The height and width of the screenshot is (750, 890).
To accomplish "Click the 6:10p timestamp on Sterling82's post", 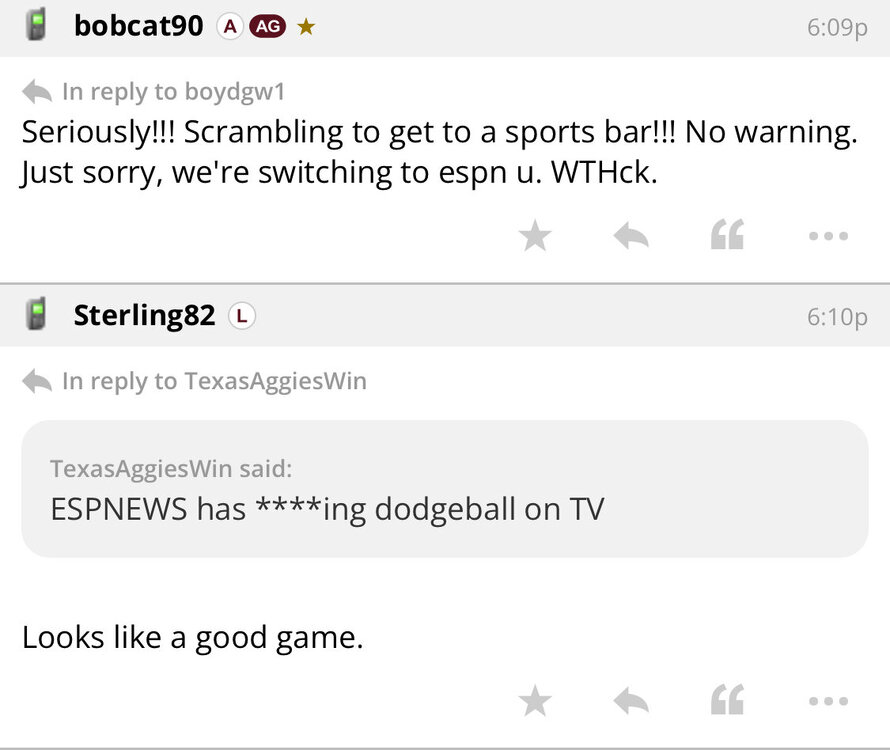I will click(836, 317).
